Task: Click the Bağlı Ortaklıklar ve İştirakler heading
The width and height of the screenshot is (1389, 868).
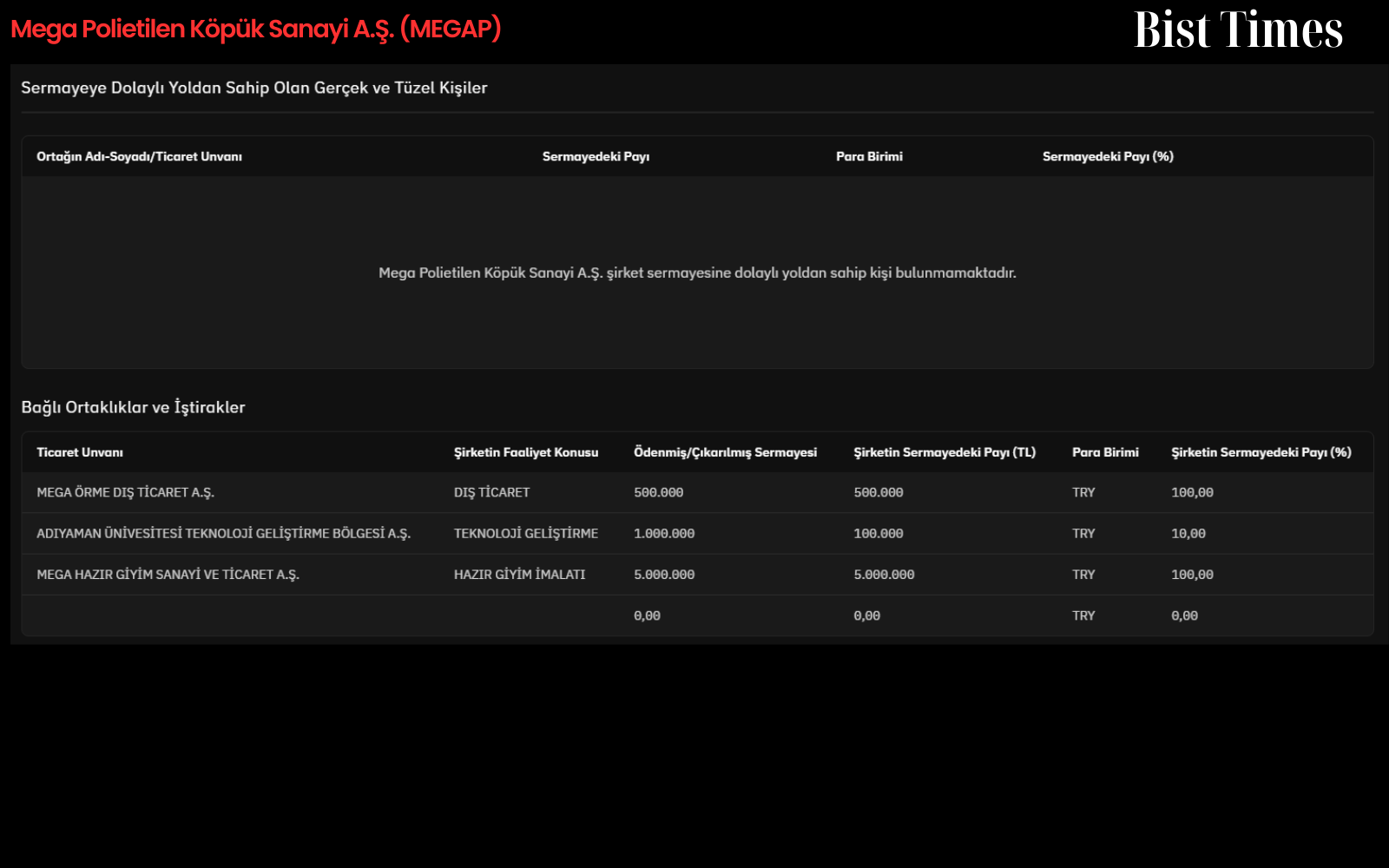Action: click(x=133, y=407)
